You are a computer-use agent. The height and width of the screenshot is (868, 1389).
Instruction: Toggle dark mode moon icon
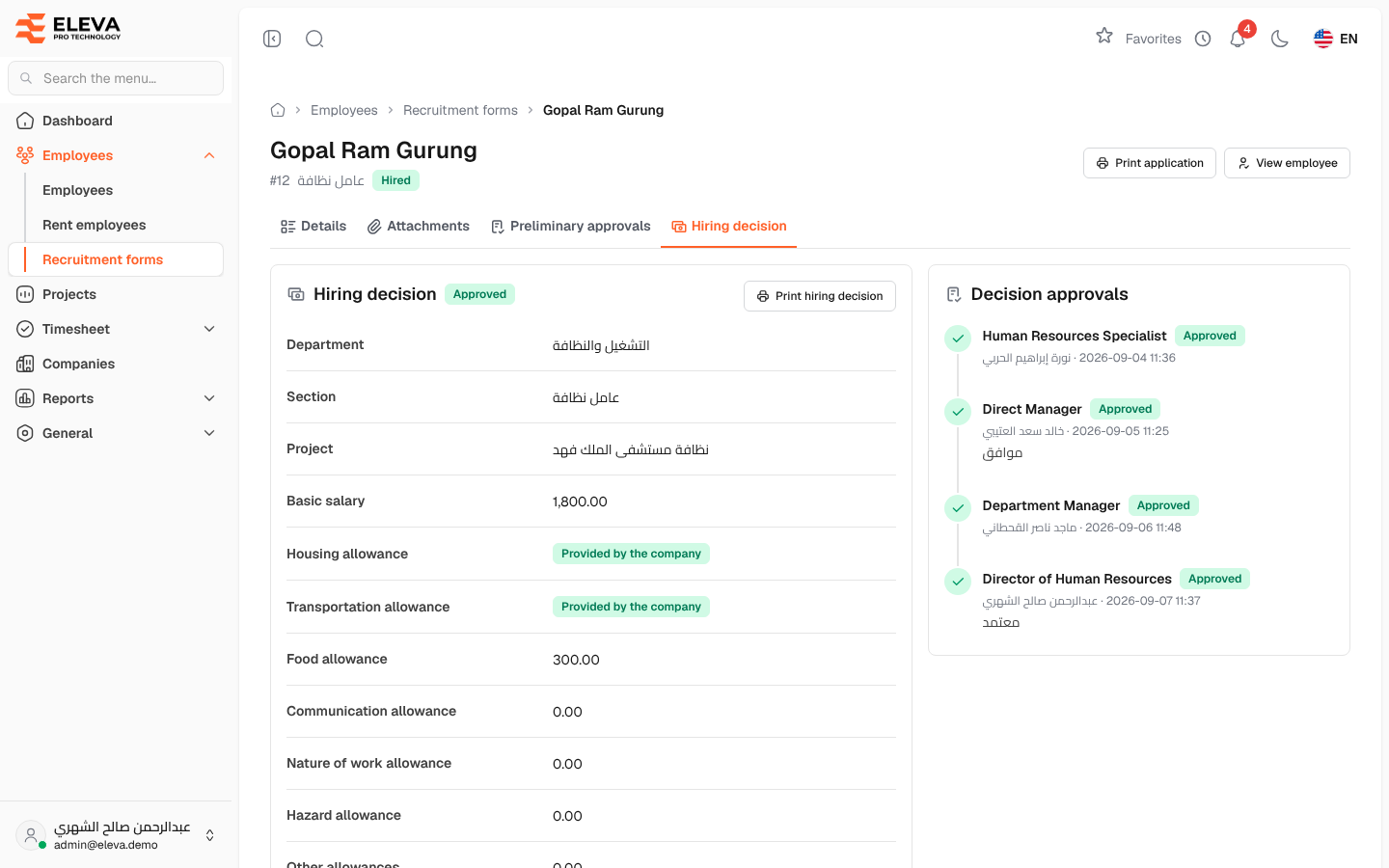tap(1280, 39)
